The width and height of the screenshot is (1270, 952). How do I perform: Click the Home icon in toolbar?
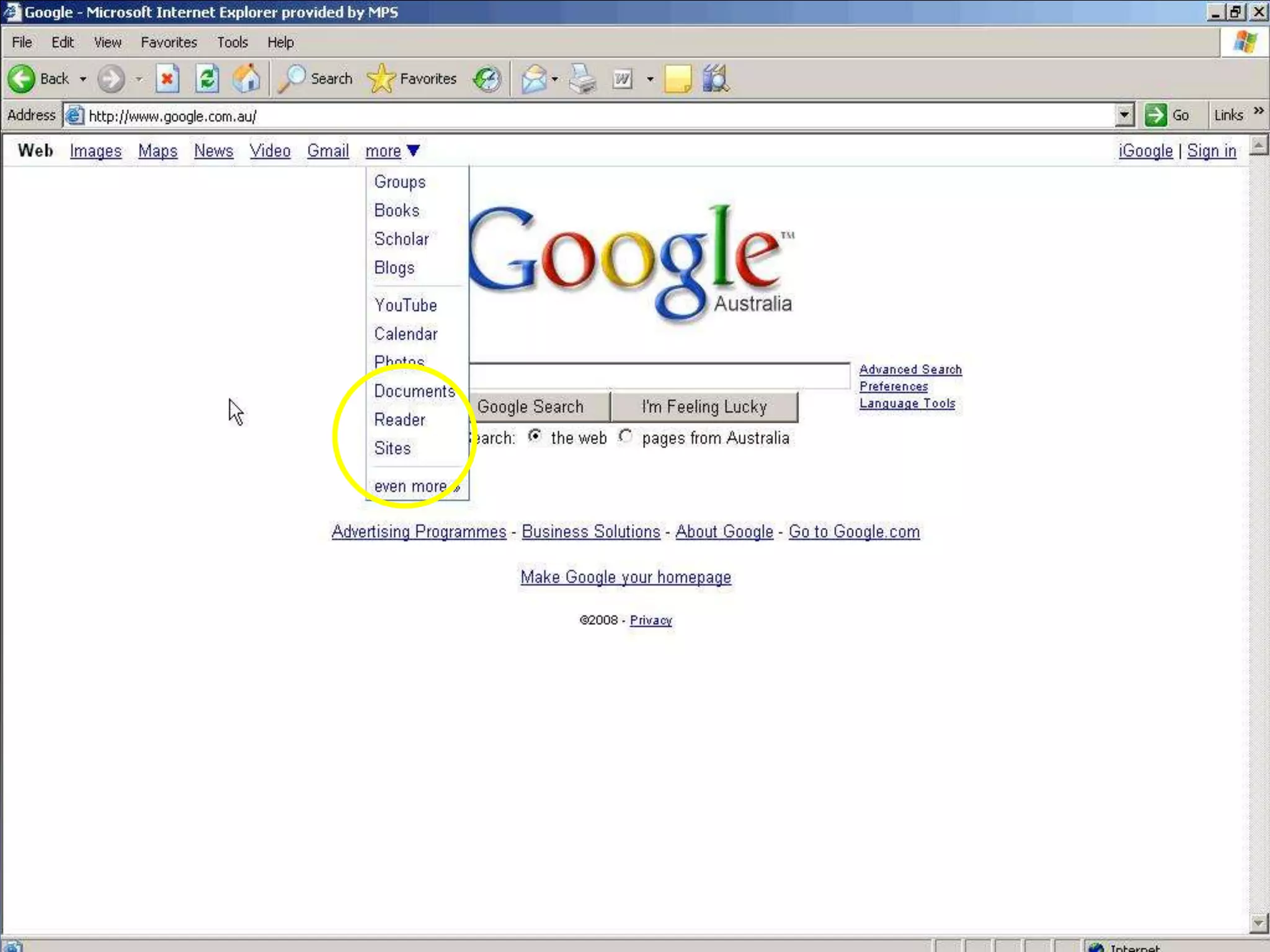coord(246,79)
